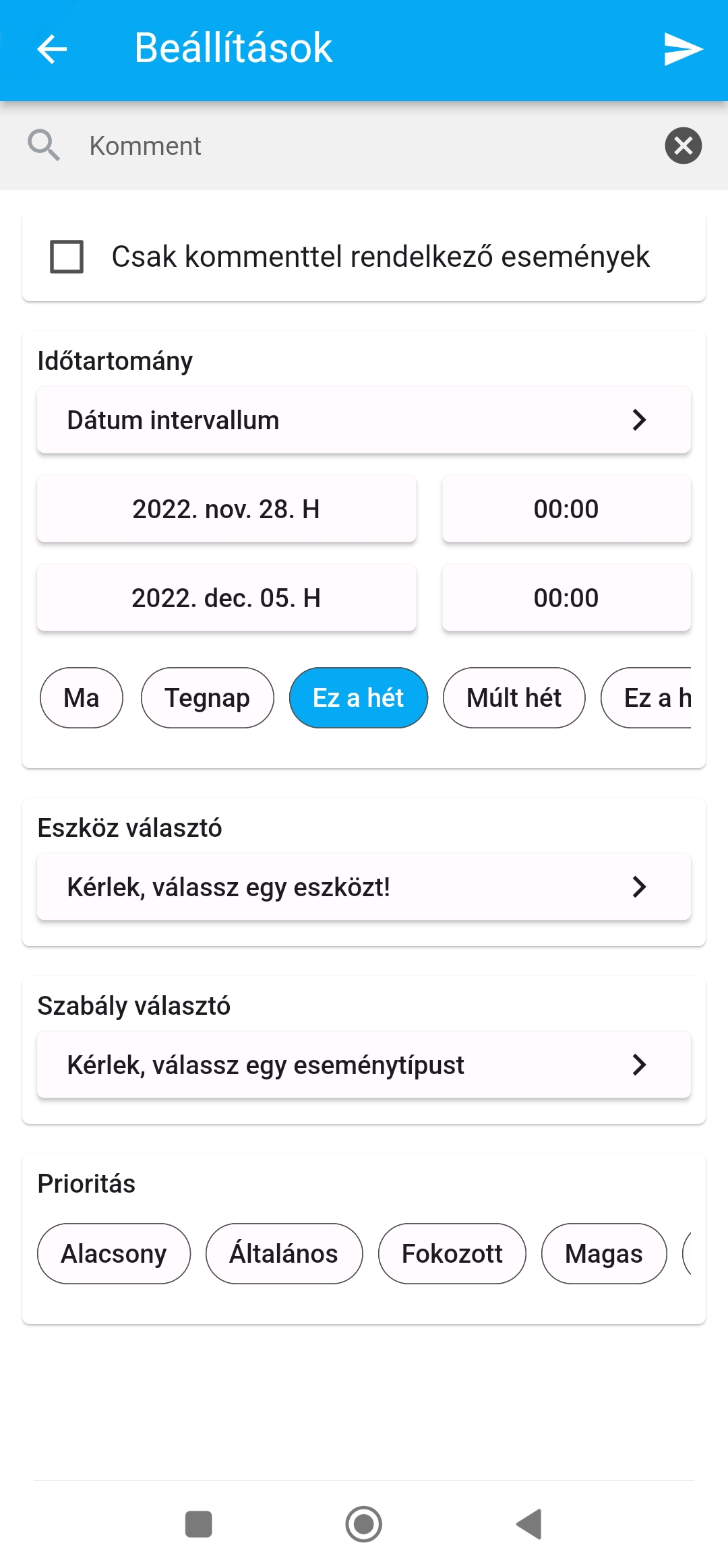
Task: Tap the Android recent apps square
Action: point(199,1524)
